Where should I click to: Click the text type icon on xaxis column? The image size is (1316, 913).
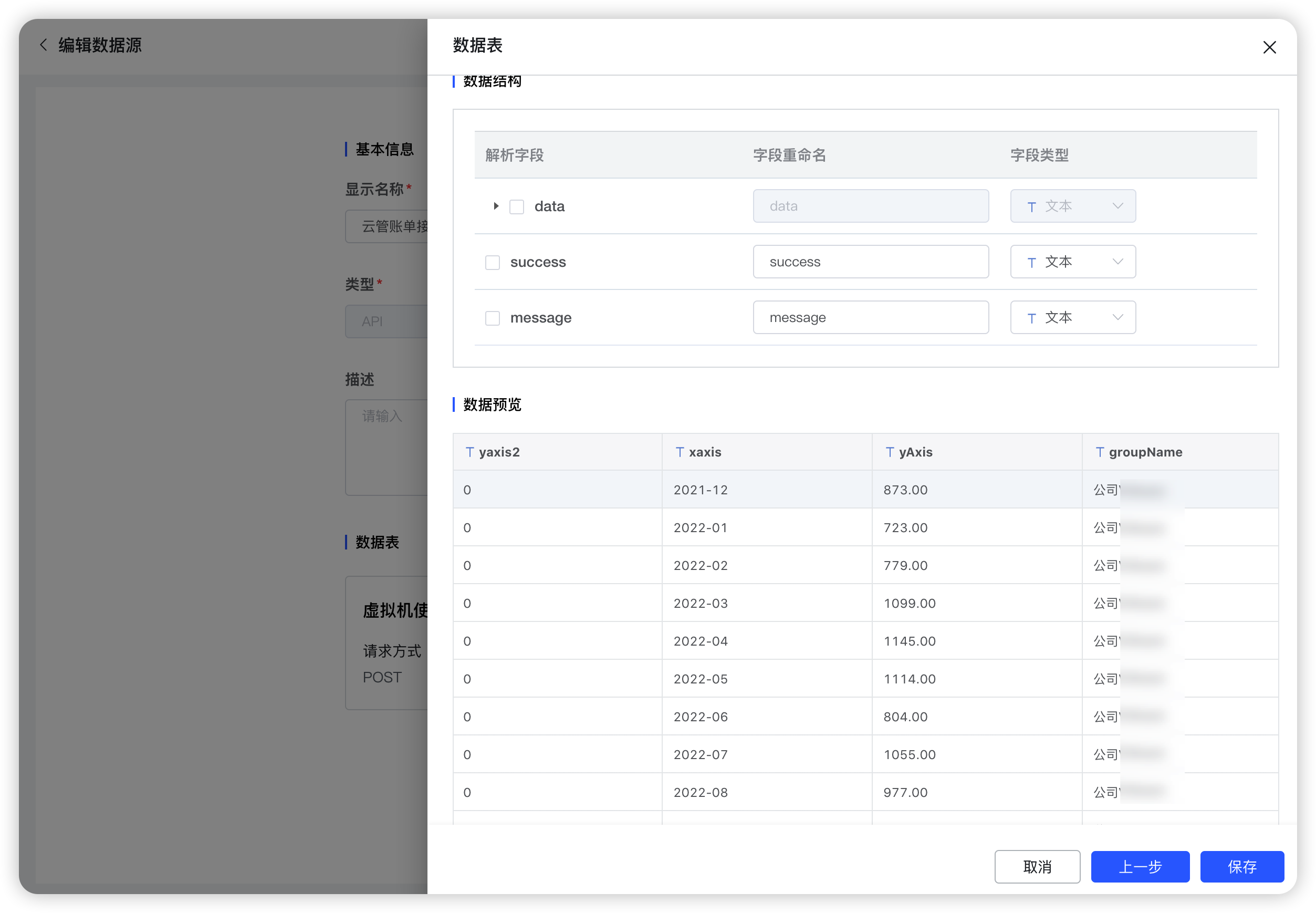pyautogui.click(x=680, y=452)
